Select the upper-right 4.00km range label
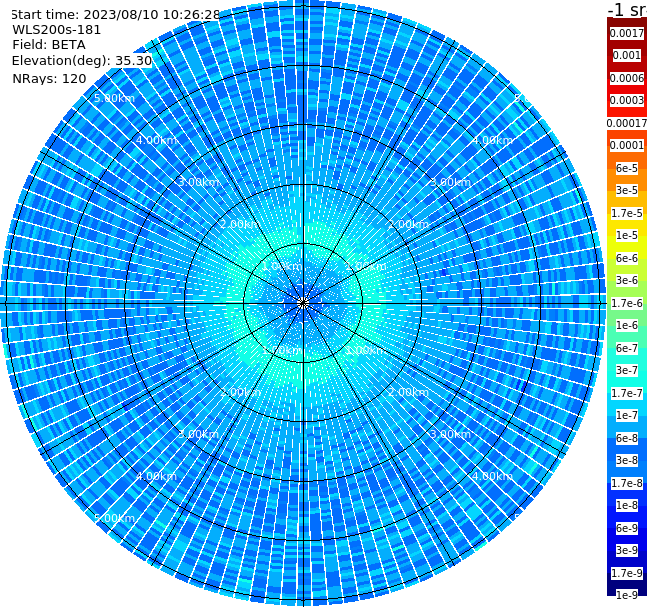 point(493,140)
